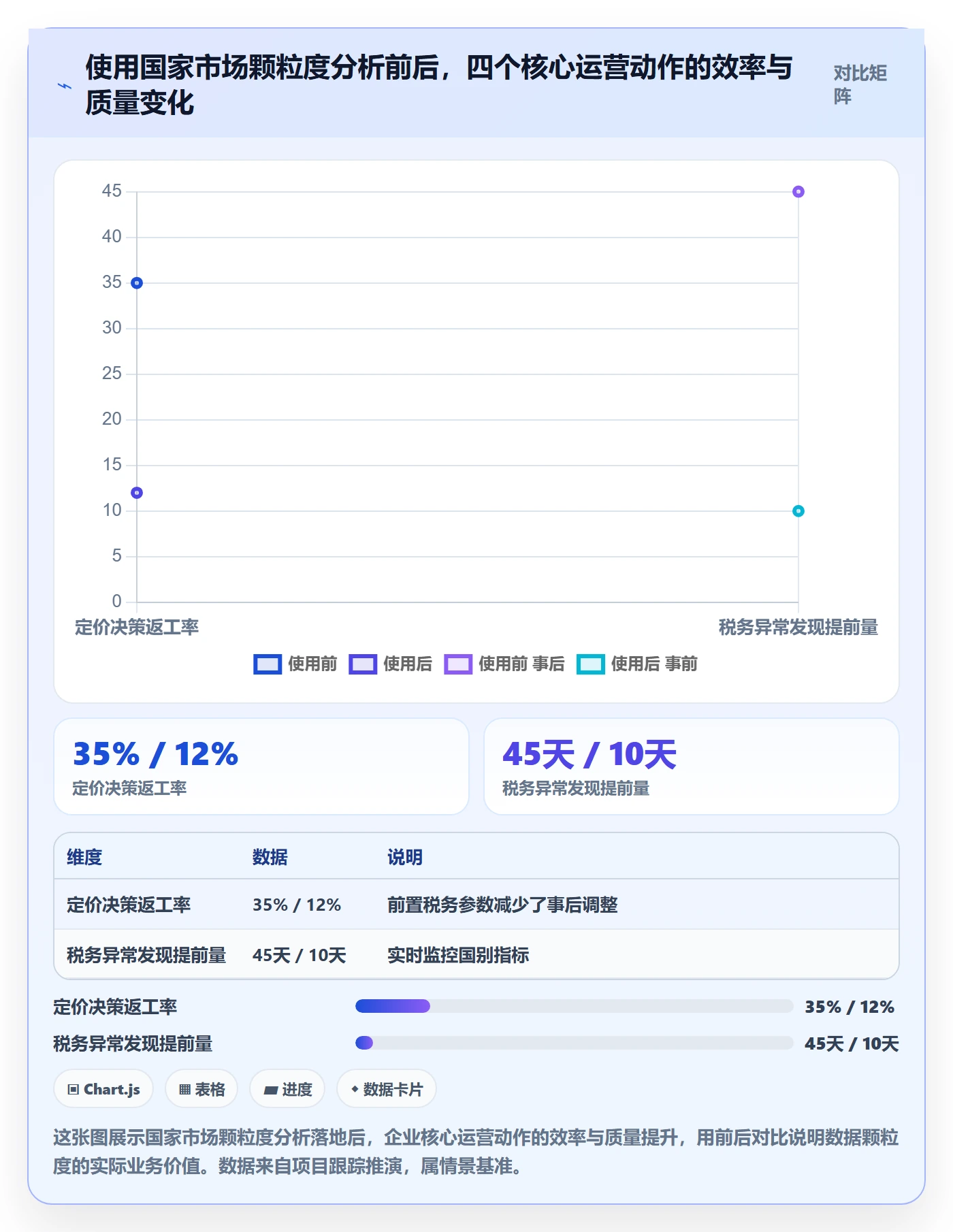The width and height of the screenshot is (953, 1232).
Task: Click the blue data point at 35
Action: point(137,282)
